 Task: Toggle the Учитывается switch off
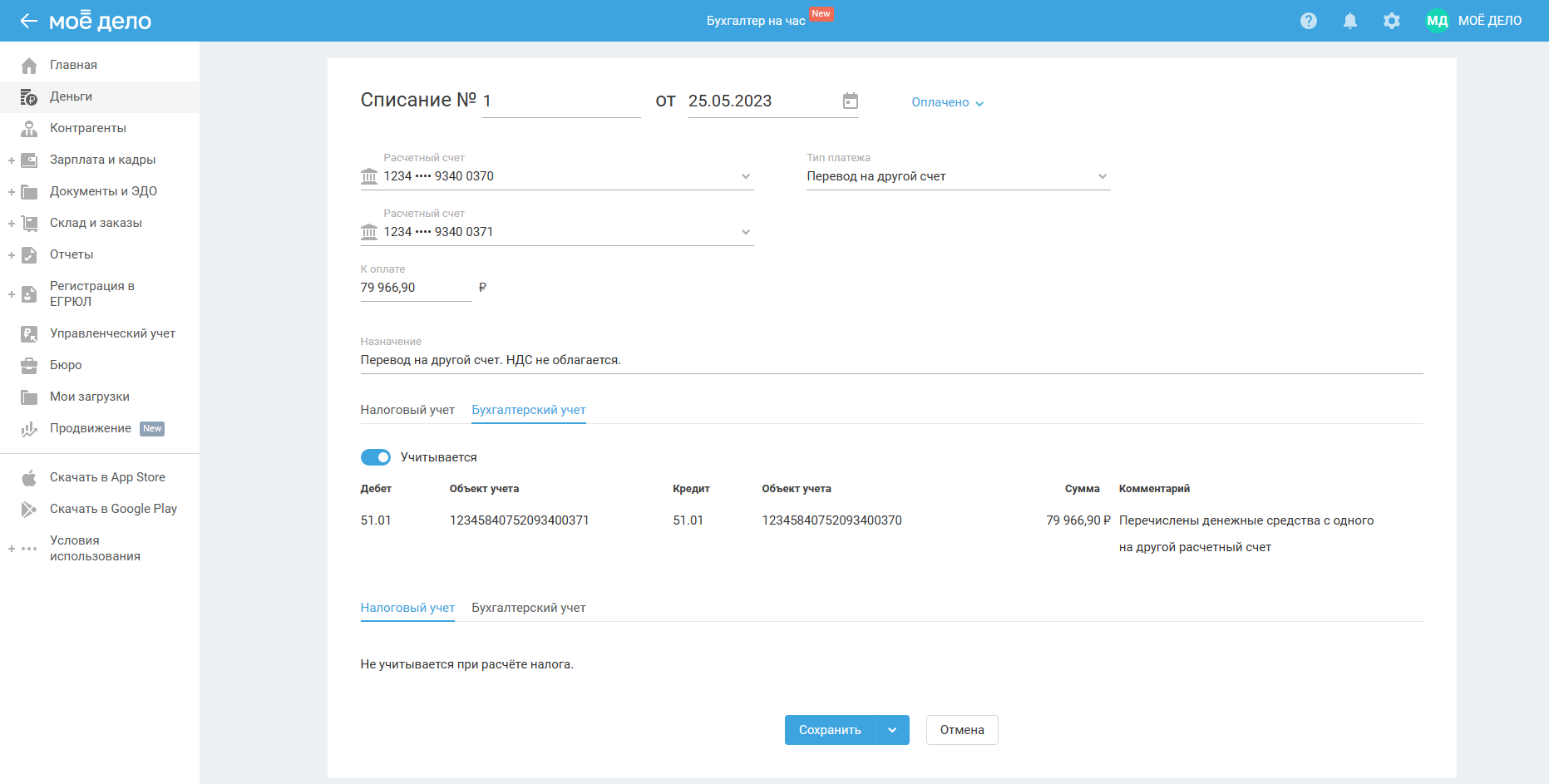[376, 457]
